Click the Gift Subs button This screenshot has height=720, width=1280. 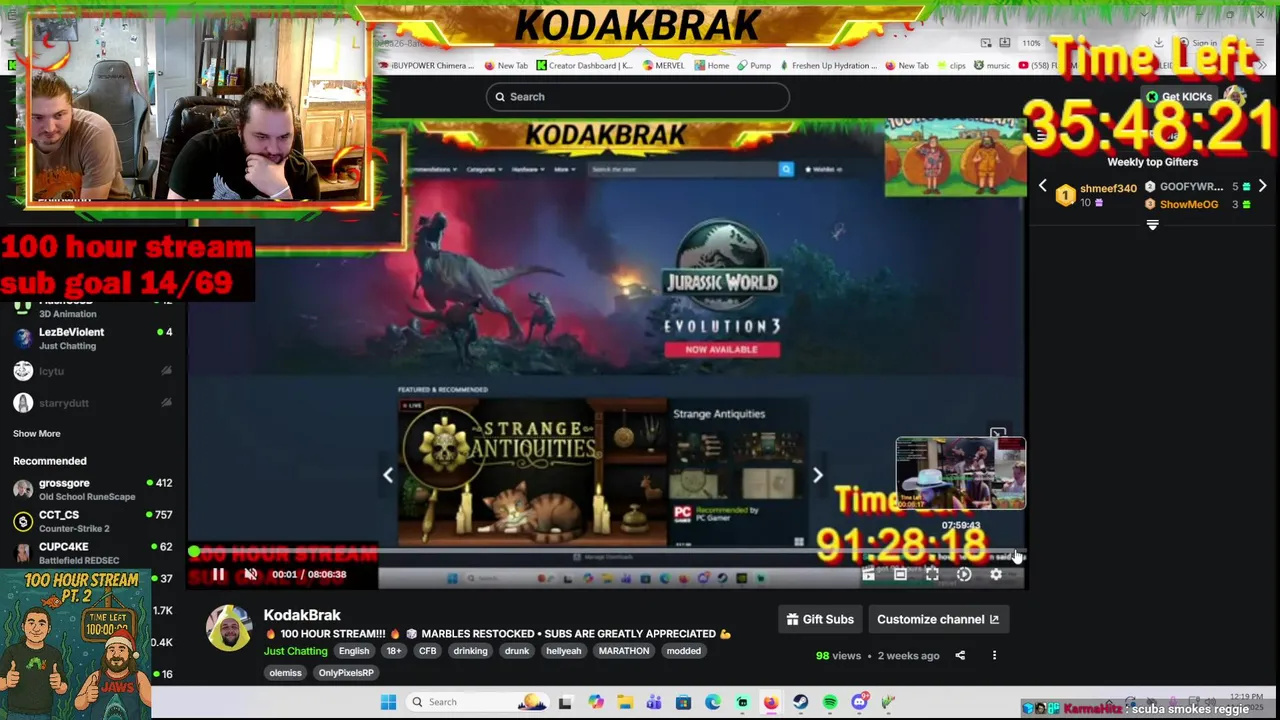(820, 619)
